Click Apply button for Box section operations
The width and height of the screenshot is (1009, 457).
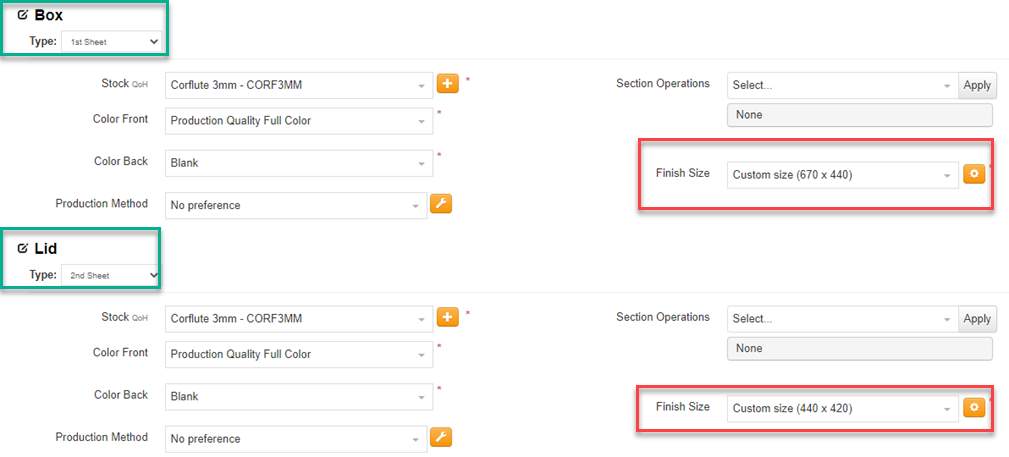(x=976, y=86)
